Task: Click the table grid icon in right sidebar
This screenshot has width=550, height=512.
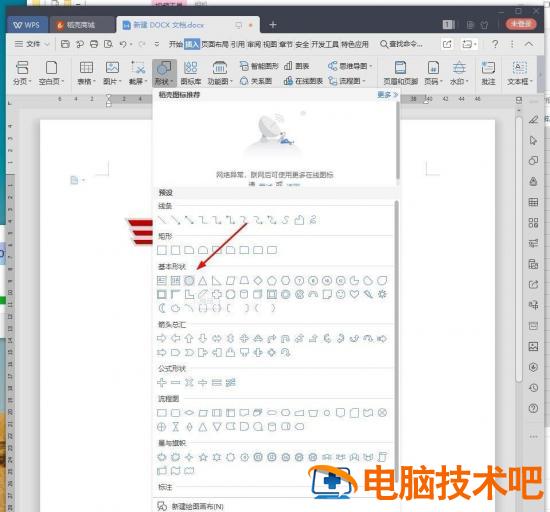Action: [x=533, y=202]
